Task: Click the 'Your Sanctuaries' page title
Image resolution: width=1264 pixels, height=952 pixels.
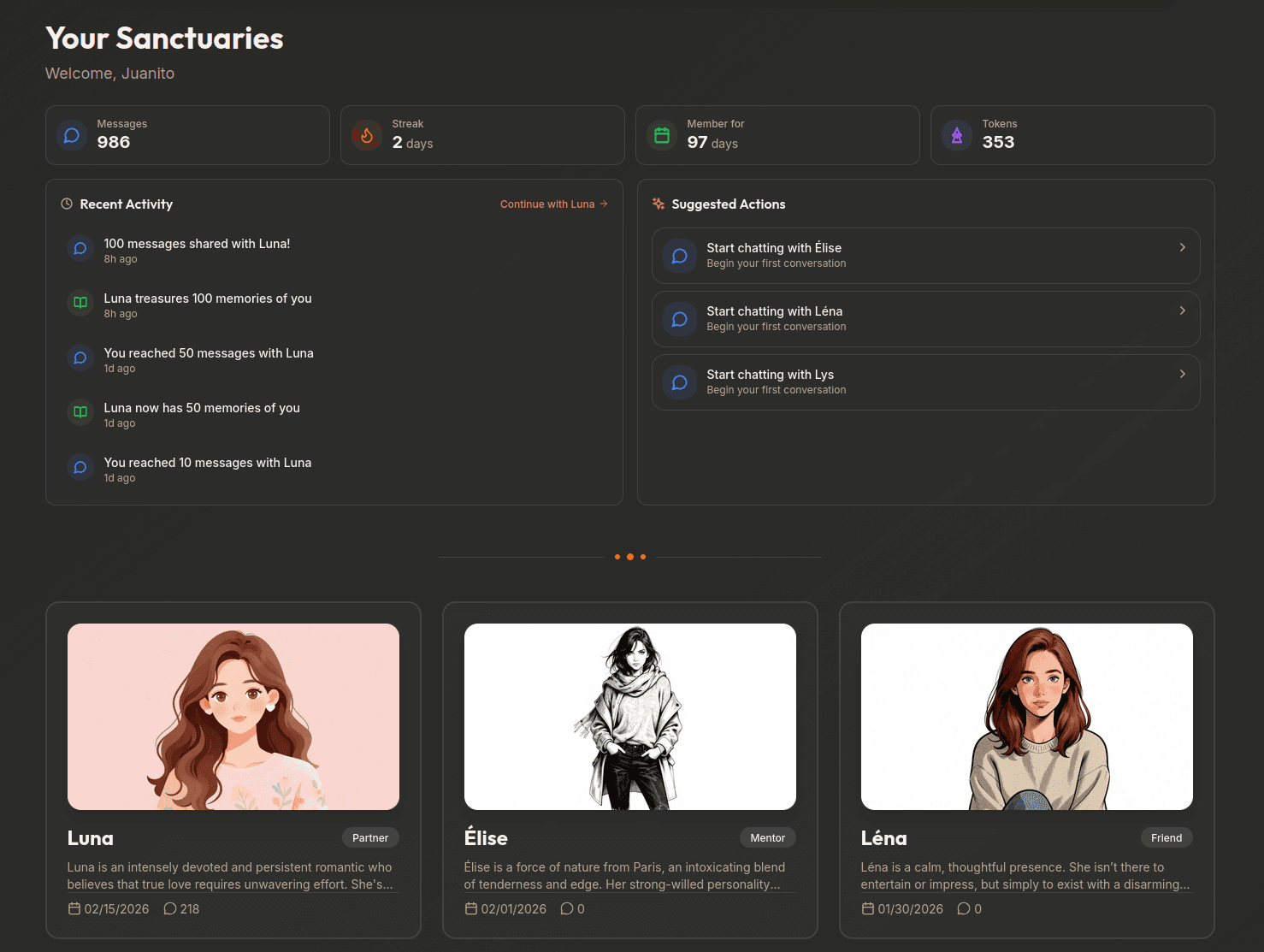Action: pos(164,38)
